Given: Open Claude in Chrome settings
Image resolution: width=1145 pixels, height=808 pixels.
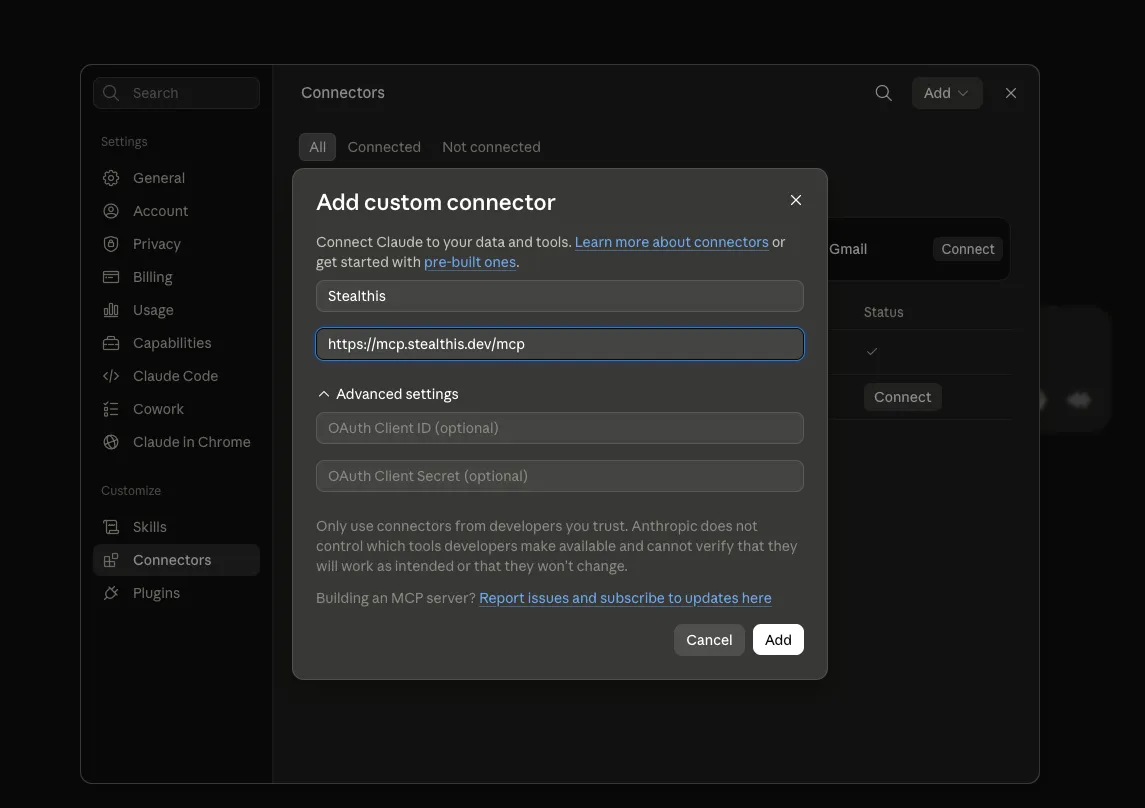Looking at the screenshot, I should [176, 442].
